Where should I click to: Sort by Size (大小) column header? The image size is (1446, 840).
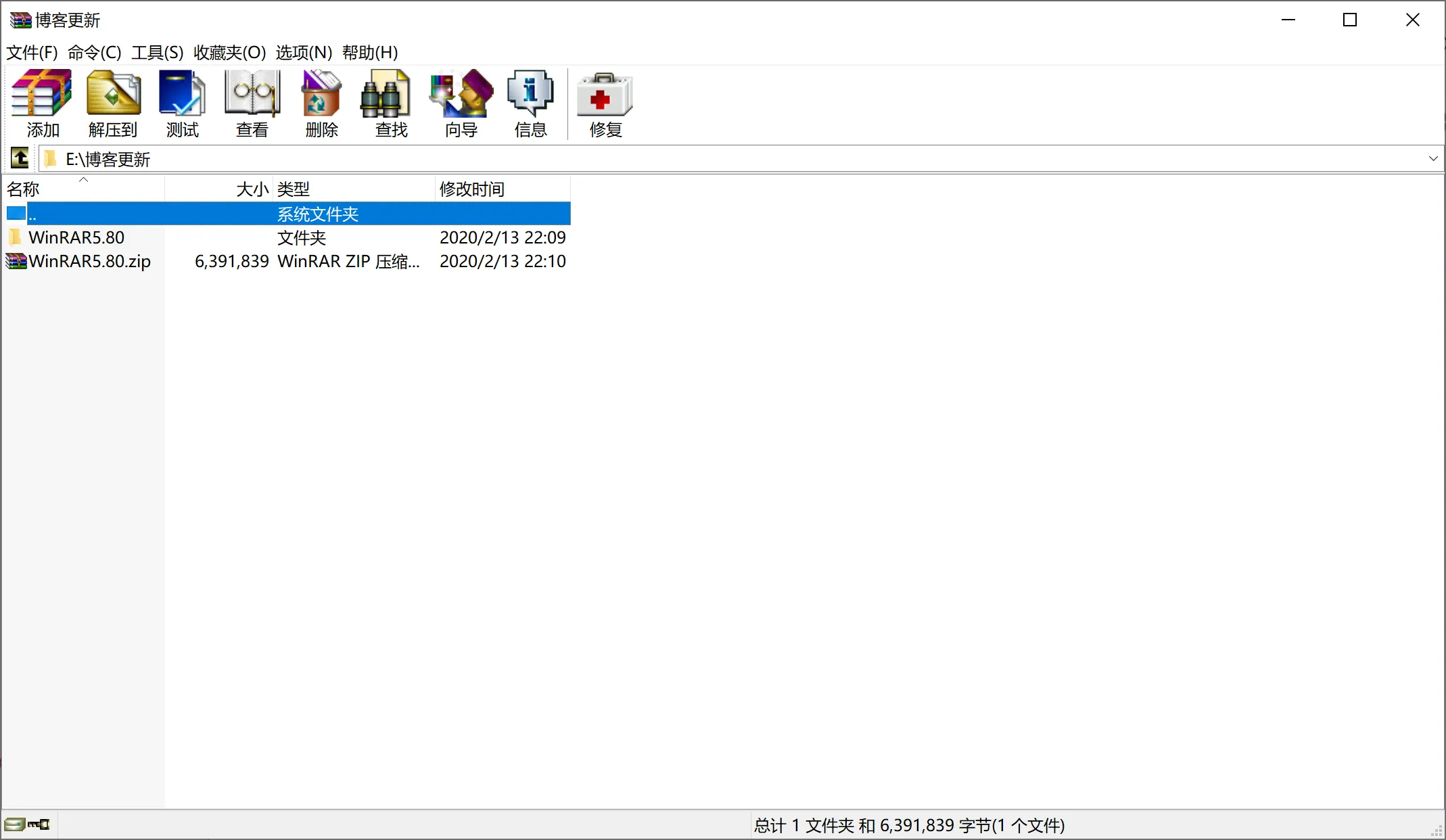(x=219, y=189)
